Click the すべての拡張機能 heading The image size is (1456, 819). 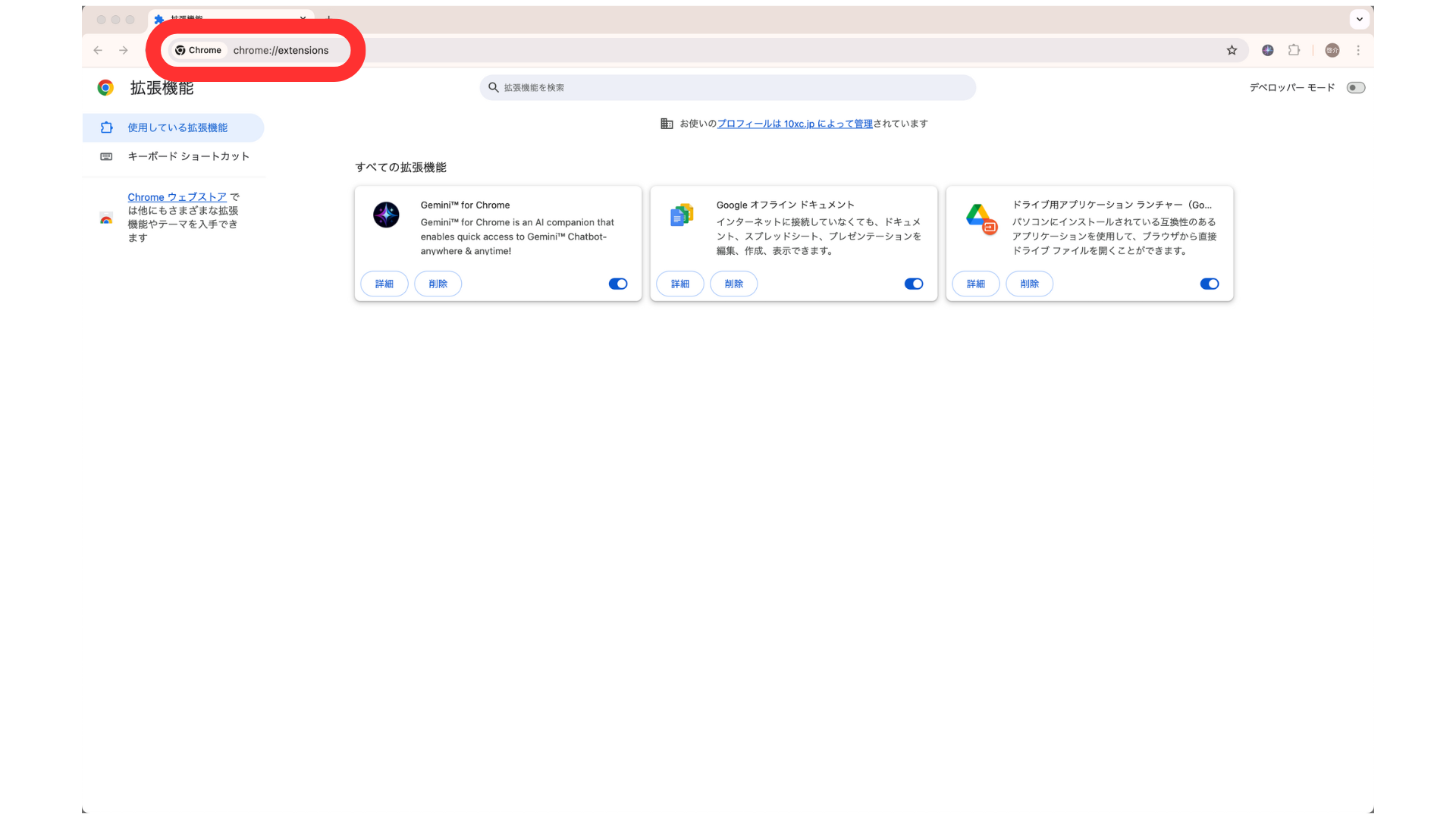pyautogui.click(x=400, y=168)
